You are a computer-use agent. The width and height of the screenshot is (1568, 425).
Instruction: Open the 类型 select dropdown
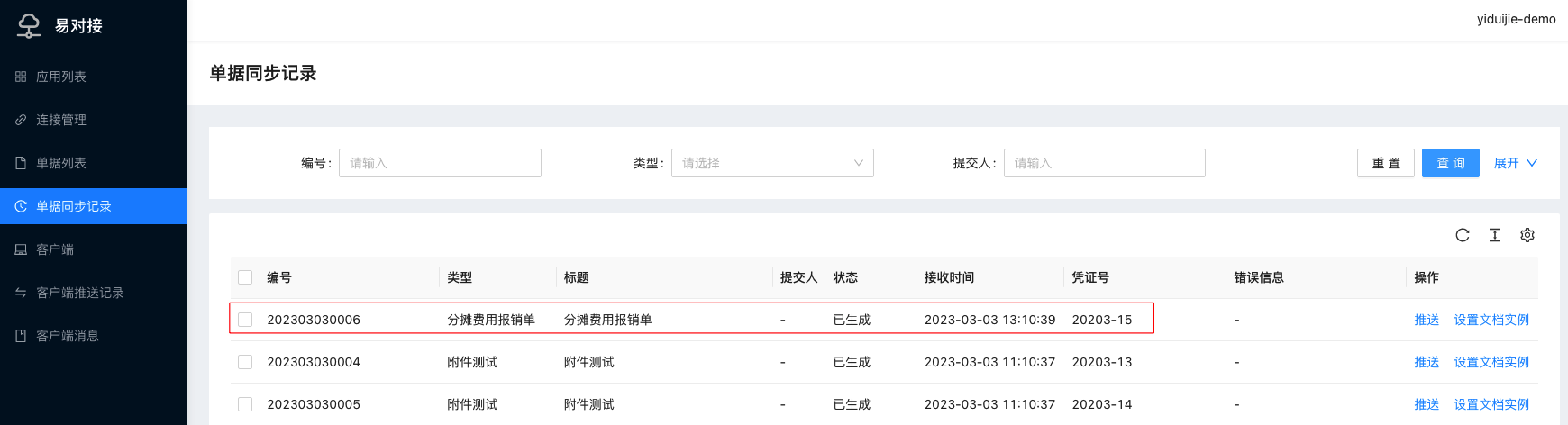pos(772,163)
